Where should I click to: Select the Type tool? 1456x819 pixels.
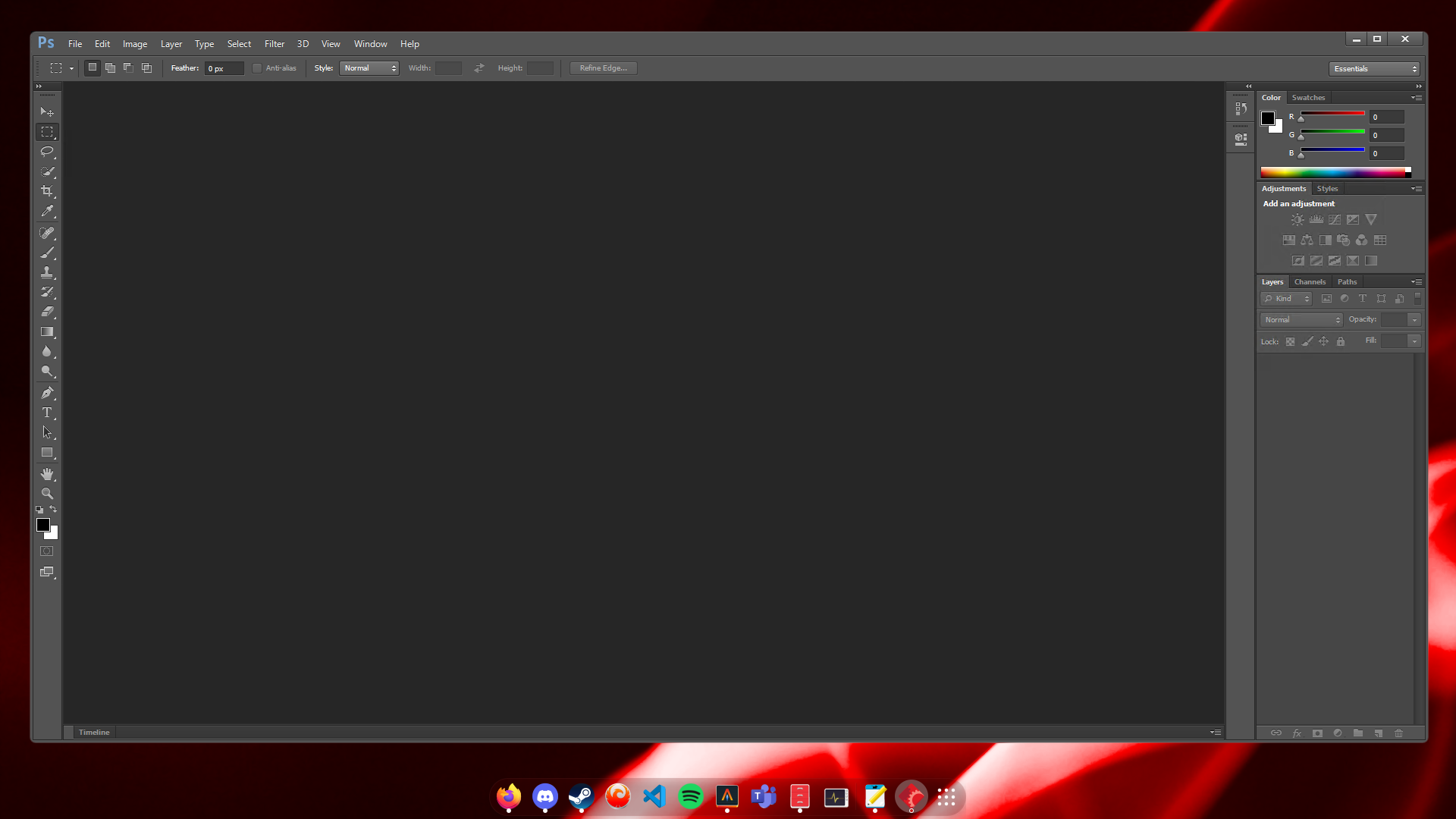pyautogui.click(x=47, y=413)
